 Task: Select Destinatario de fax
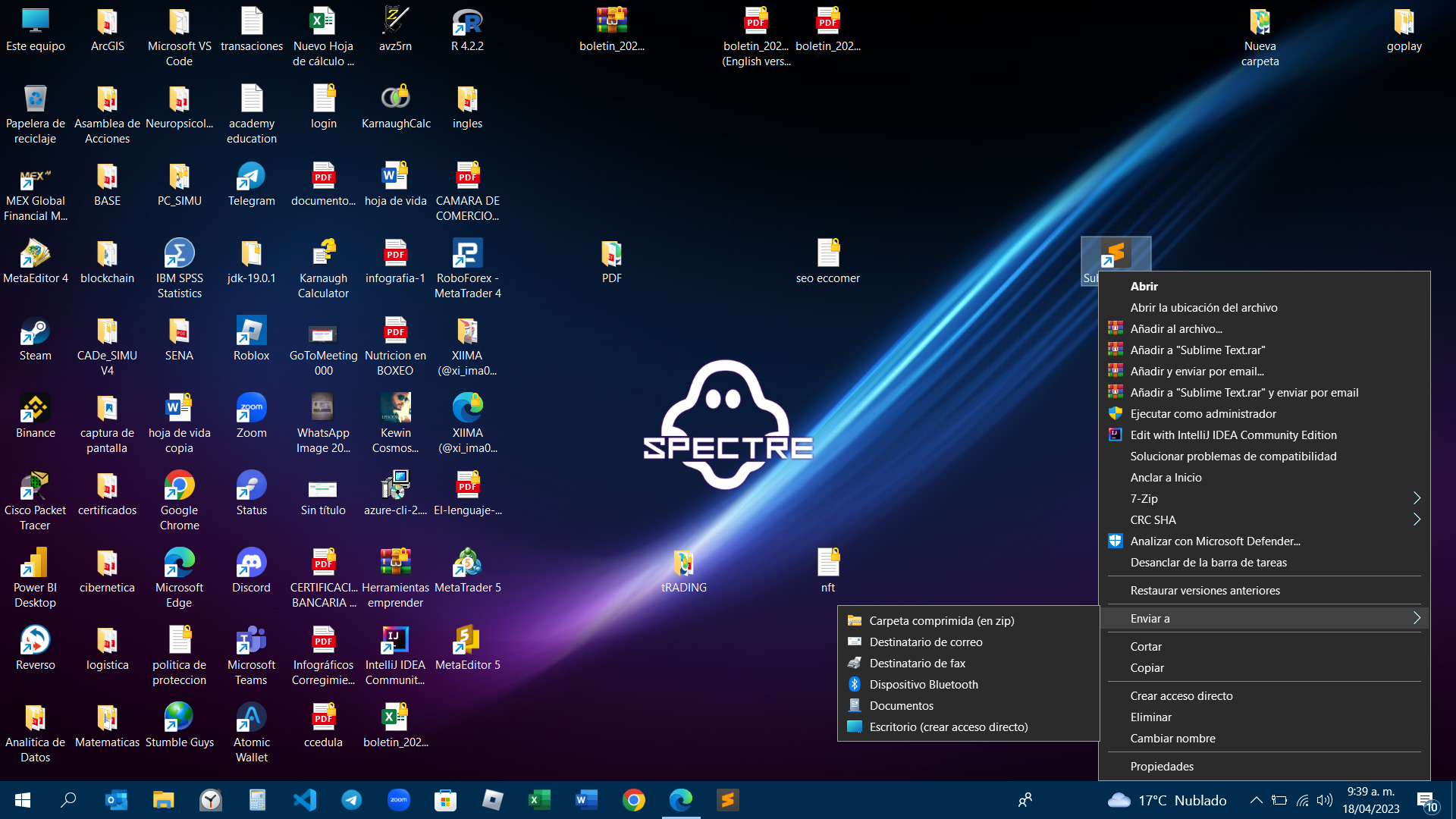968,663
